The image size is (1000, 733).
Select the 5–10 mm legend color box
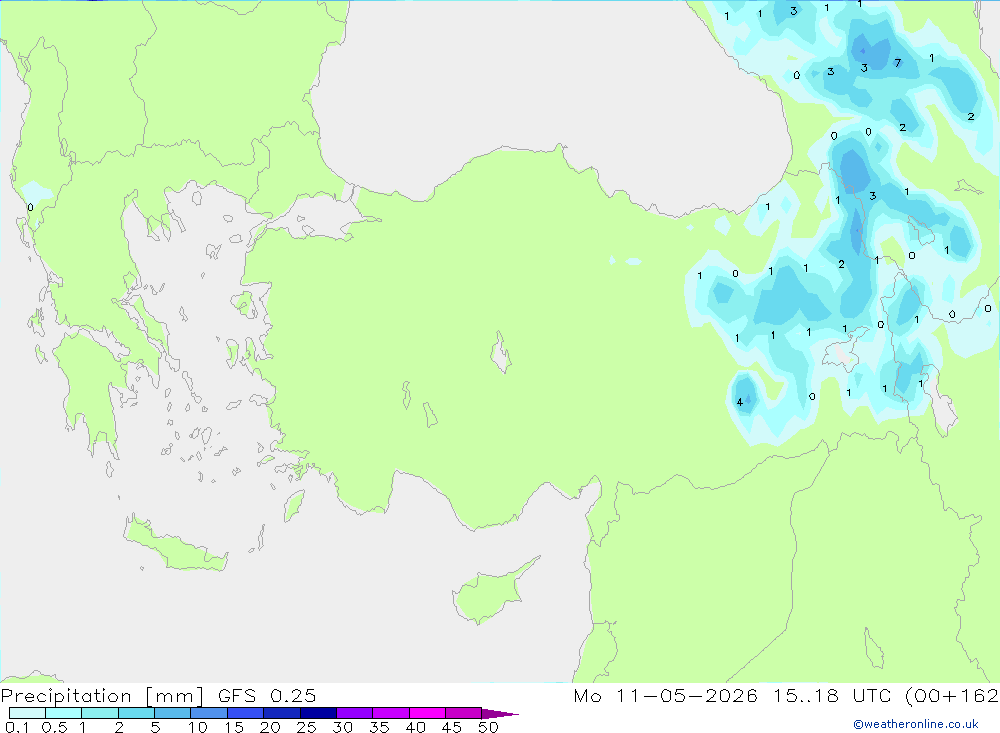[x=173, y=713]
